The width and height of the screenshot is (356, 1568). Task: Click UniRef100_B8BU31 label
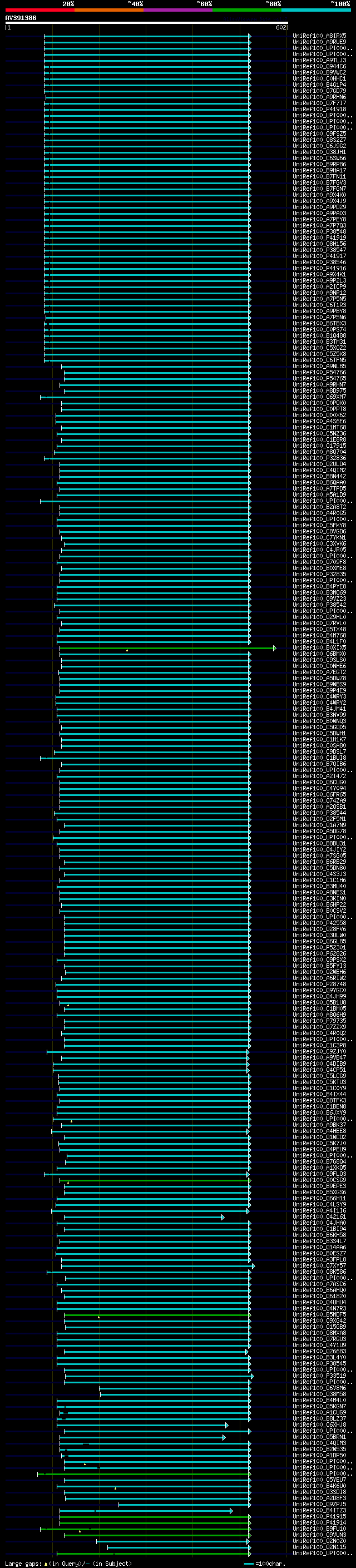[x=319, y=843]
